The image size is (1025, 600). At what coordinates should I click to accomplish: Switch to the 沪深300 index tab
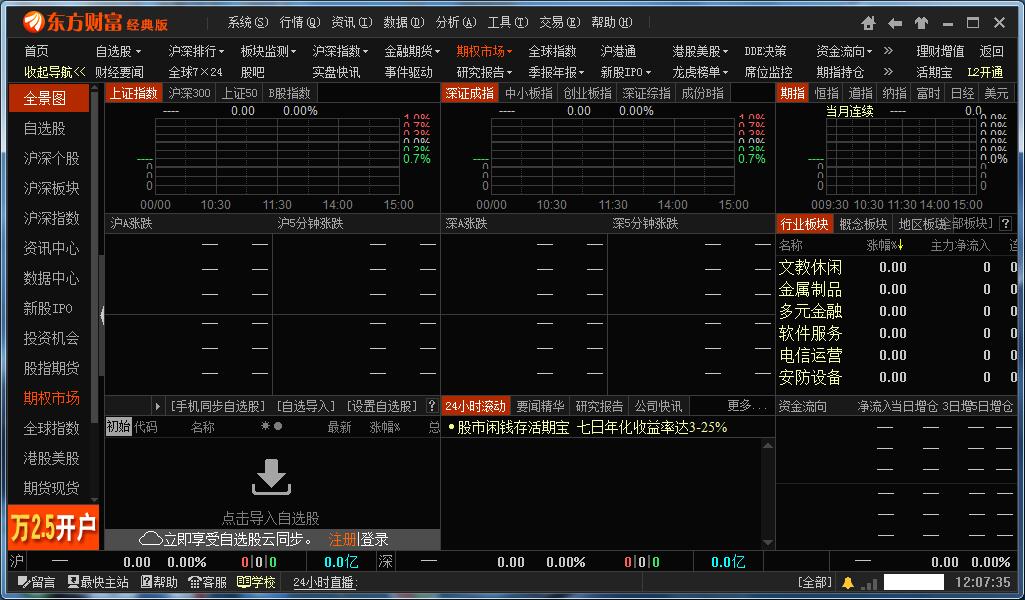pos(190,93)
